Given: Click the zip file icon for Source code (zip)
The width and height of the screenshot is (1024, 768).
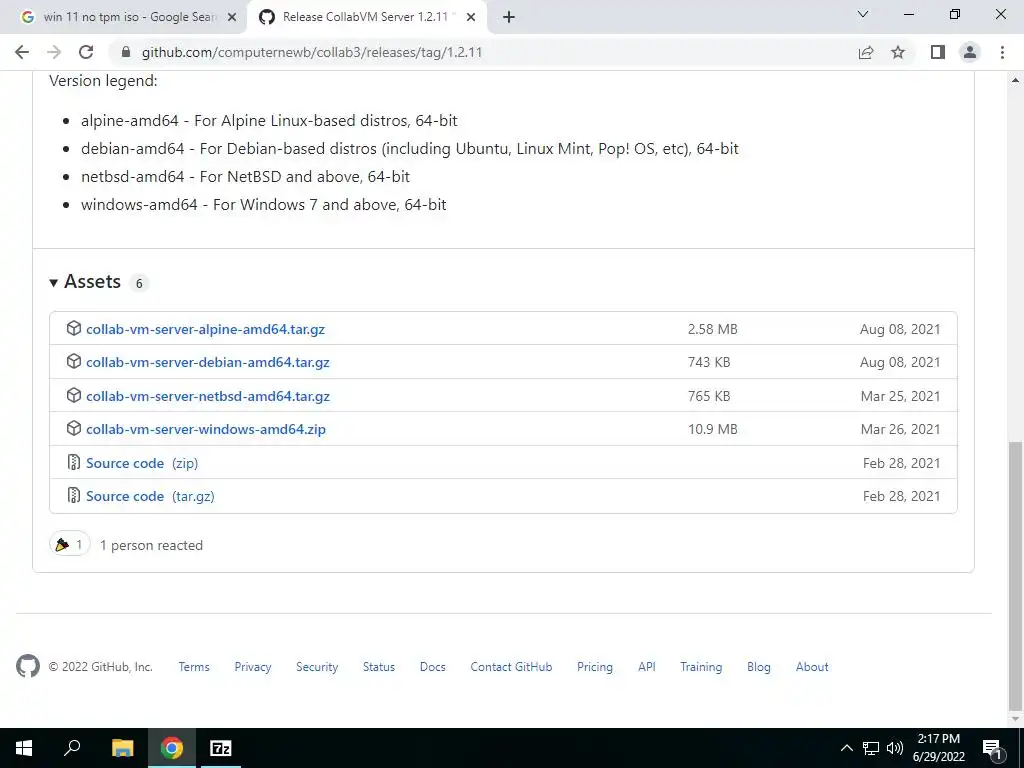Looking at the screenshot, I should (74, 462).
